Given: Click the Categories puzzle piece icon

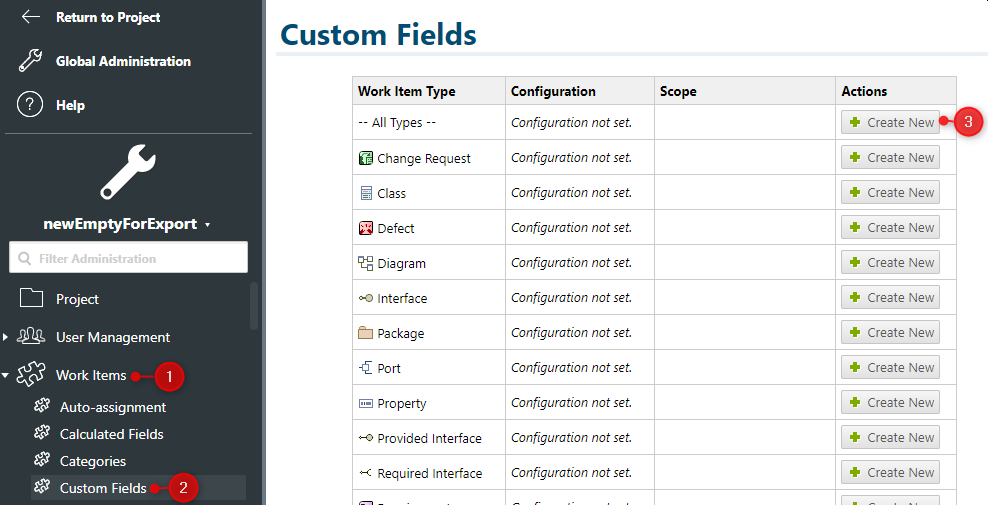Looking at the screenshot, I should [x=42, y=460].
